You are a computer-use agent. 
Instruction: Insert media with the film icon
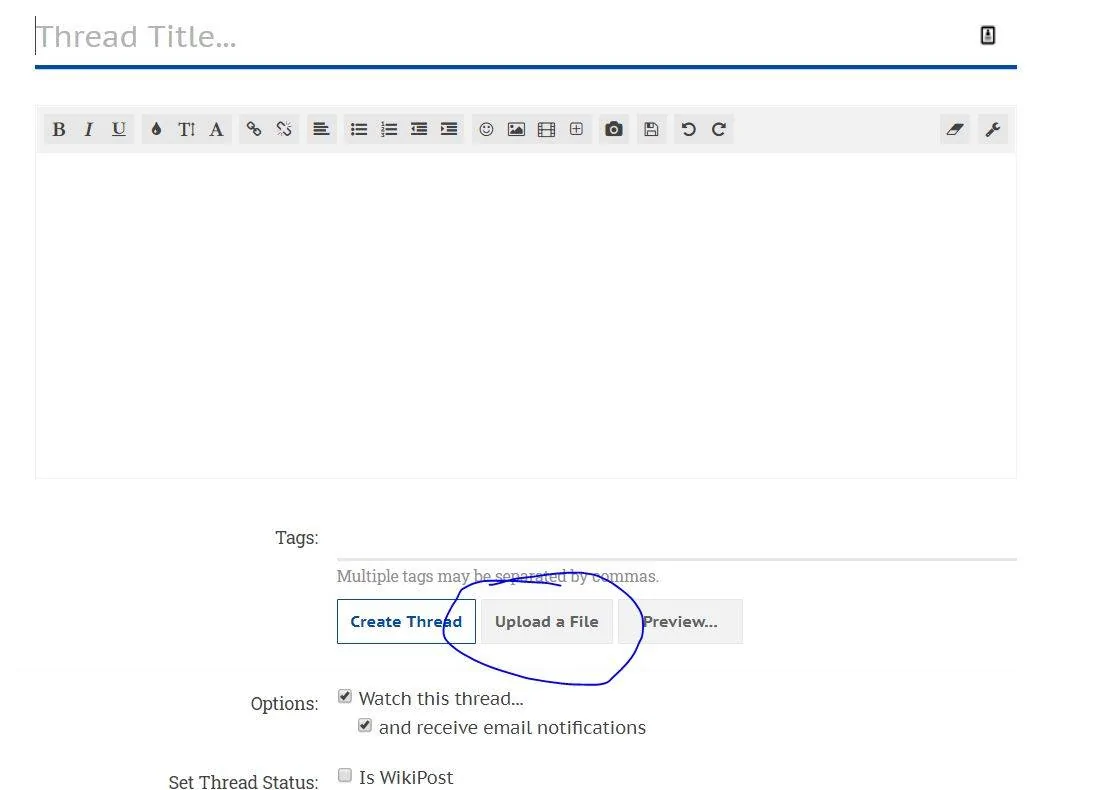pos(546,130)
